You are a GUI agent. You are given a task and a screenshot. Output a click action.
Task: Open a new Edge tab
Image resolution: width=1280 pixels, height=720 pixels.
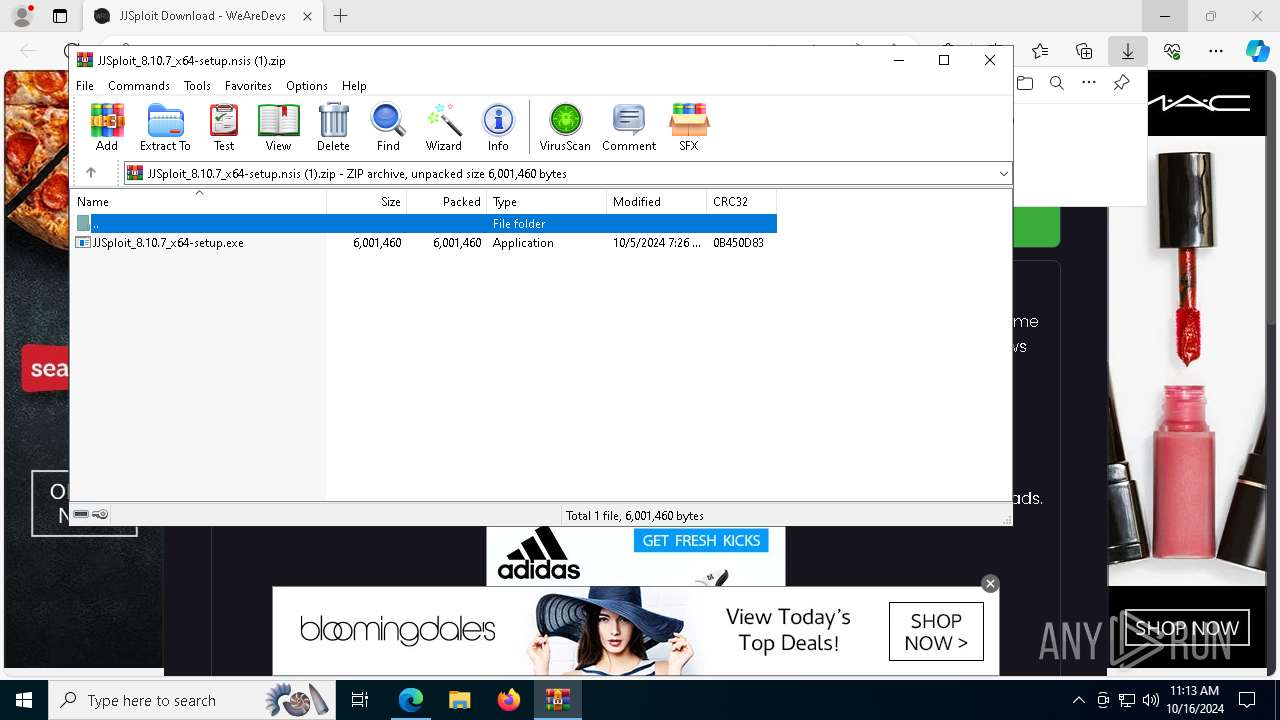tap(340, 16)
